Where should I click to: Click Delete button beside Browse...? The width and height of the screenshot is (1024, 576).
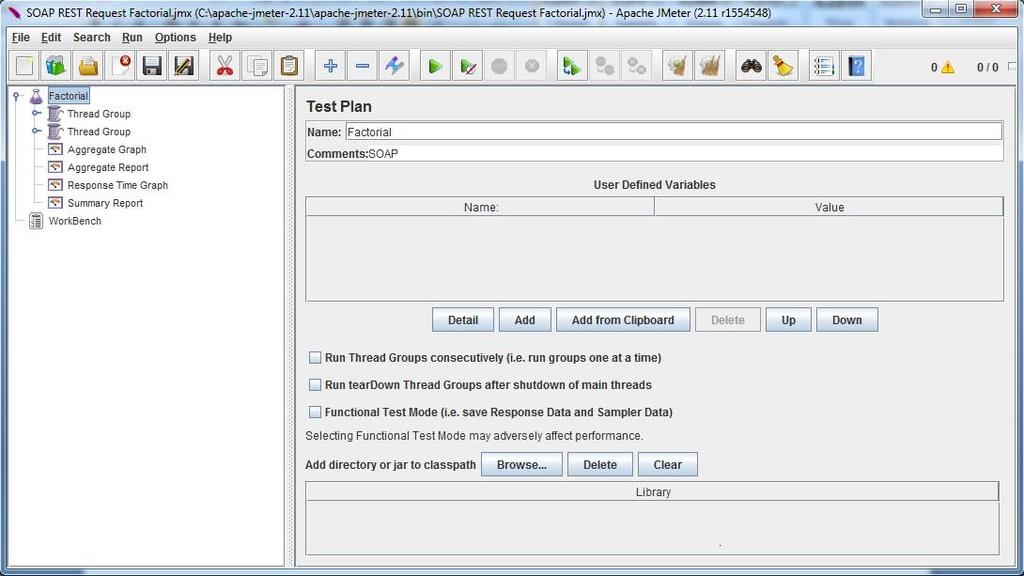pyautogui.click(x=600, y=465)
